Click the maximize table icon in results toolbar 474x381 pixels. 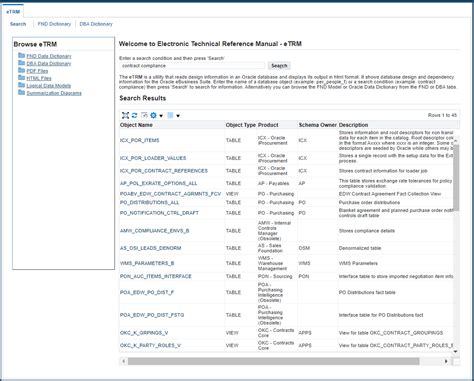pos(125,115)
